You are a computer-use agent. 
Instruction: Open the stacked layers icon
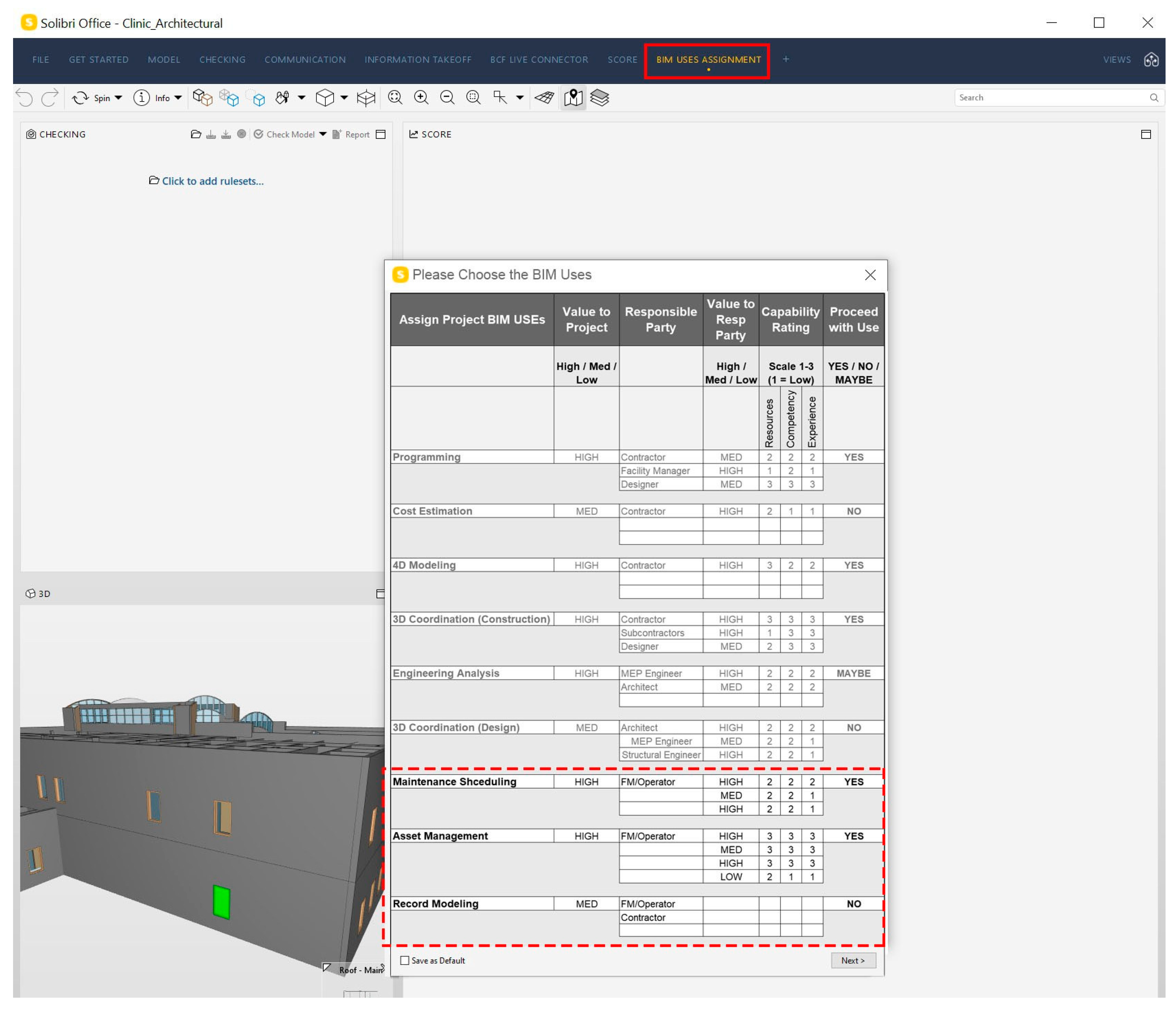click(x=599, y=98)
